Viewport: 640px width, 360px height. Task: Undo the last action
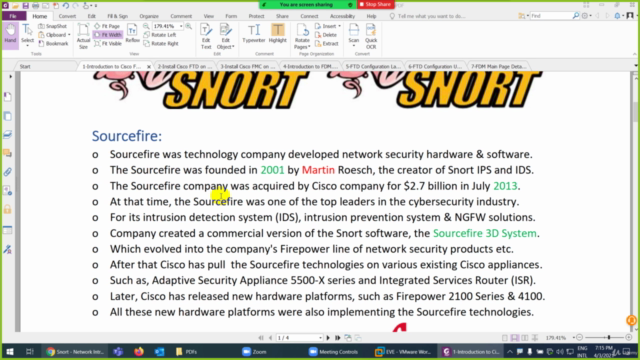coord(66,6)
